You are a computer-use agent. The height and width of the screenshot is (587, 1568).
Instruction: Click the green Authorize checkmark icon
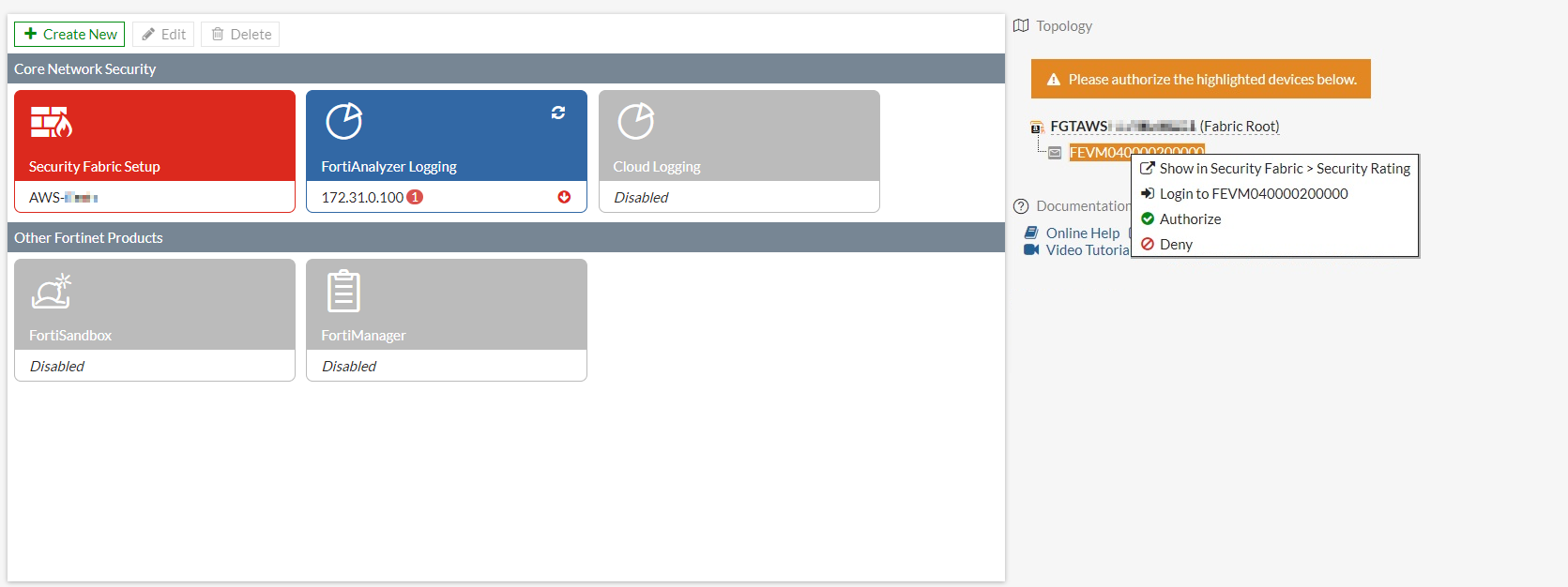tap(1148, 218)
